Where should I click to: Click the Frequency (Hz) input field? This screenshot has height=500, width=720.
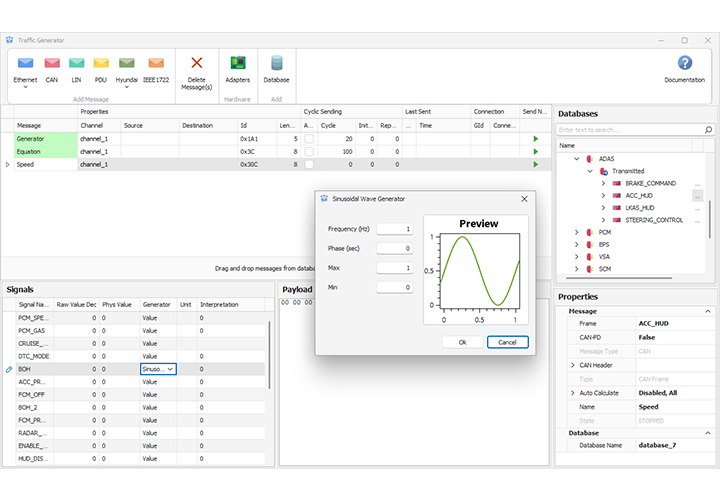394,229
